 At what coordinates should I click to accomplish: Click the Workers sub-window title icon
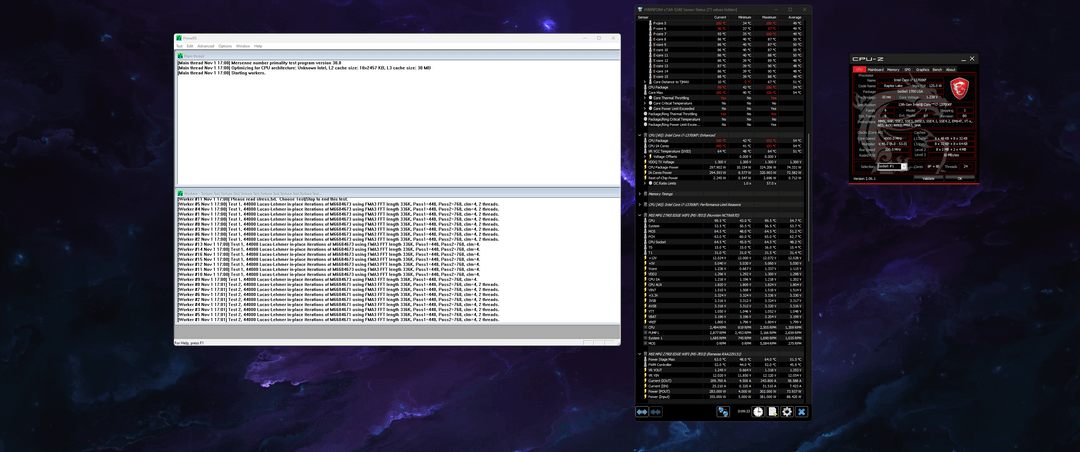click(180, 193)
